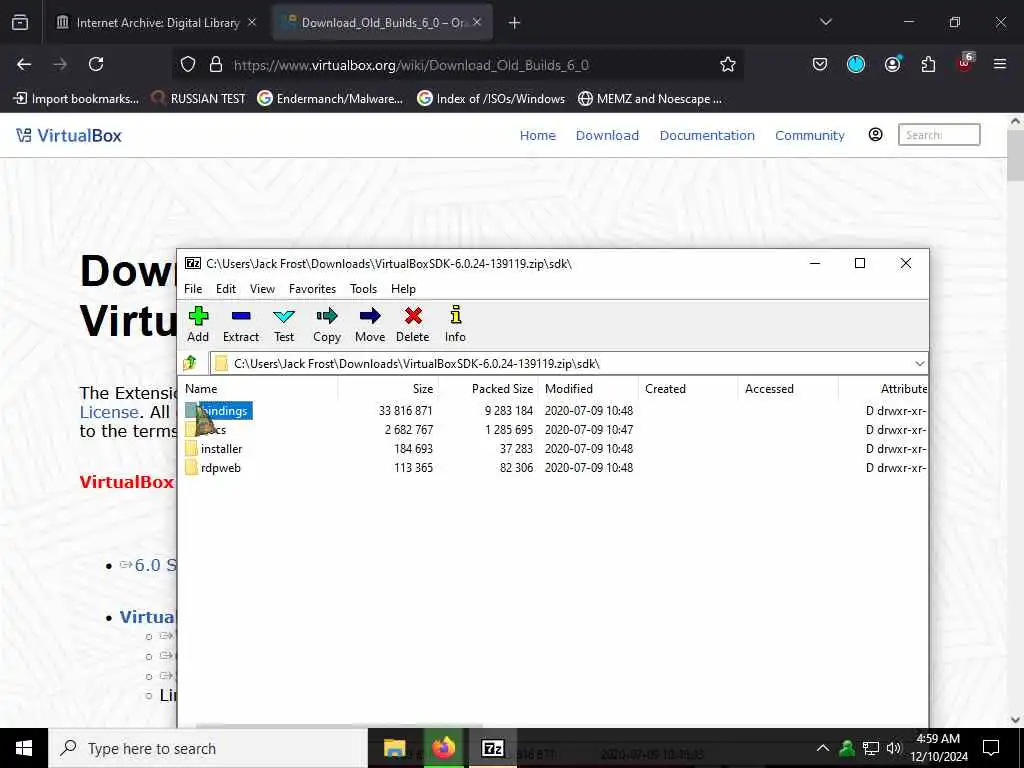Click the Add toolbar icon in 7-Zip
Image resolution: width=1024 pixels, height=768 pixels.
(198, 317)
